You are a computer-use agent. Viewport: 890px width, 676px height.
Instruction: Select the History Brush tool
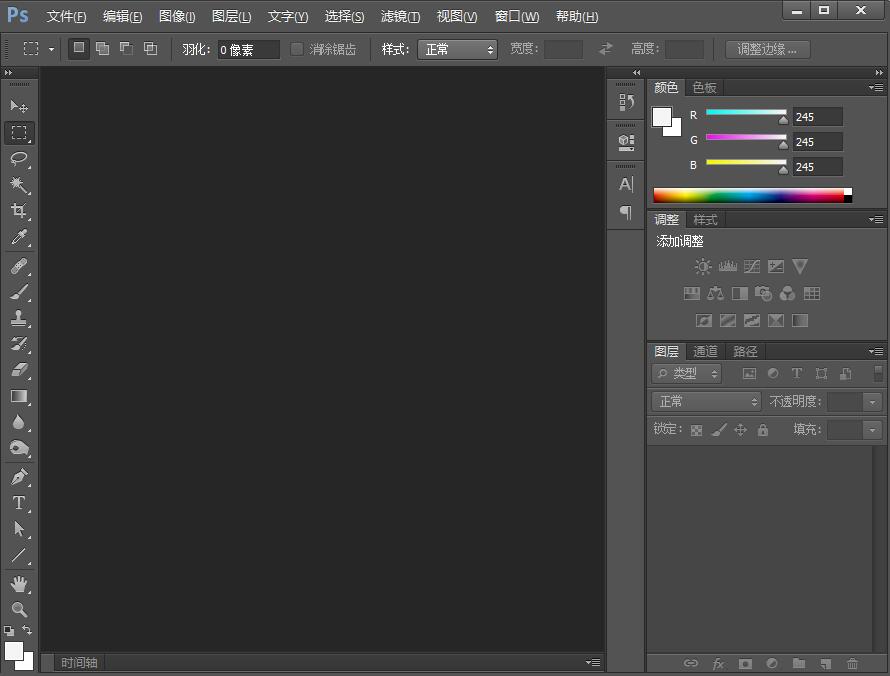pos(19,344)
